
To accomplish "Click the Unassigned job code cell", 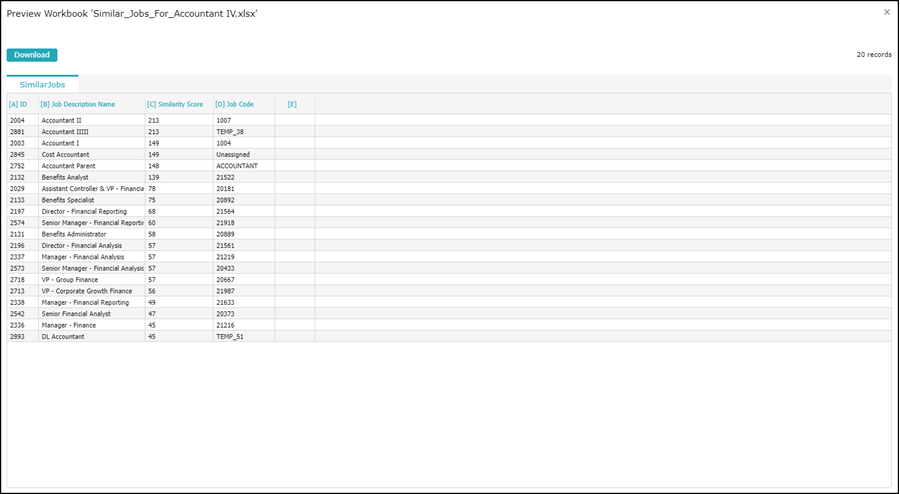I will point(232,155).
